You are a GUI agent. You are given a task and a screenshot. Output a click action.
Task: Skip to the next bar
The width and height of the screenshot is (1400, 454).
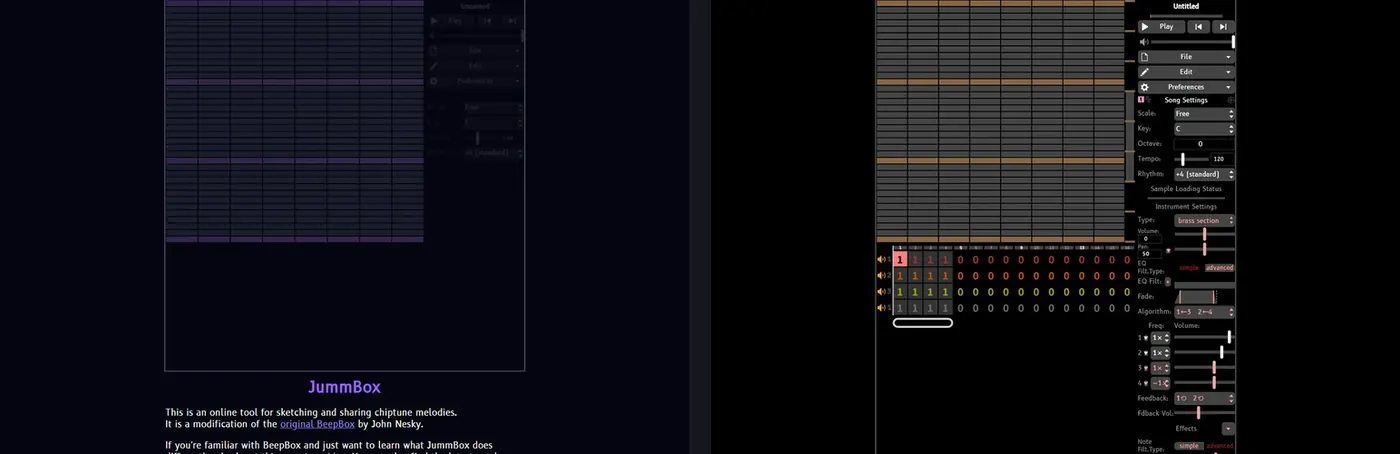pyautogui.click(x=1223, y=27)
